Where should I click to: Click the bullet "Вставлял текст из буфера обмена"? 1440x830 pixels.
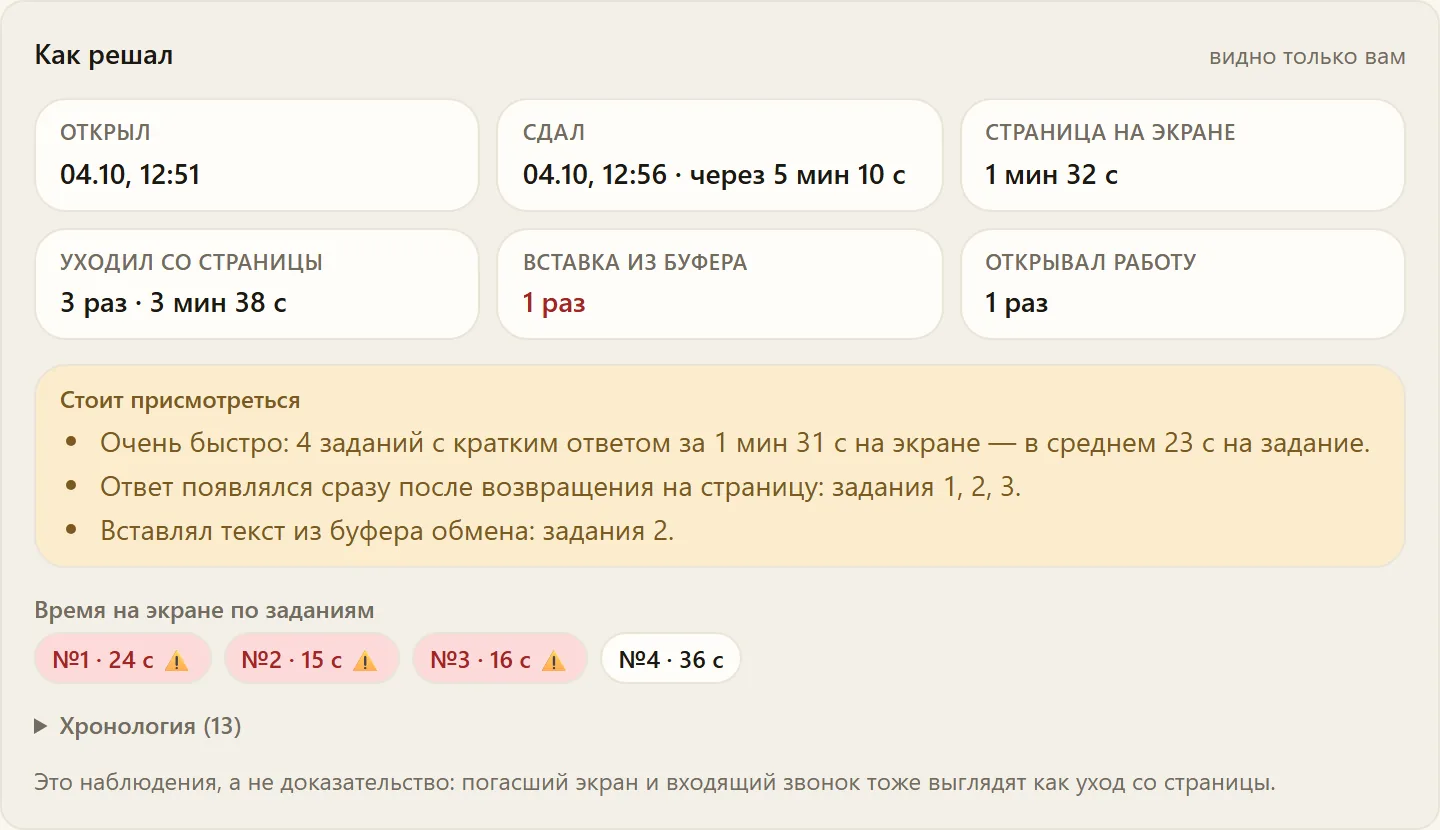[x=387, y=531]
